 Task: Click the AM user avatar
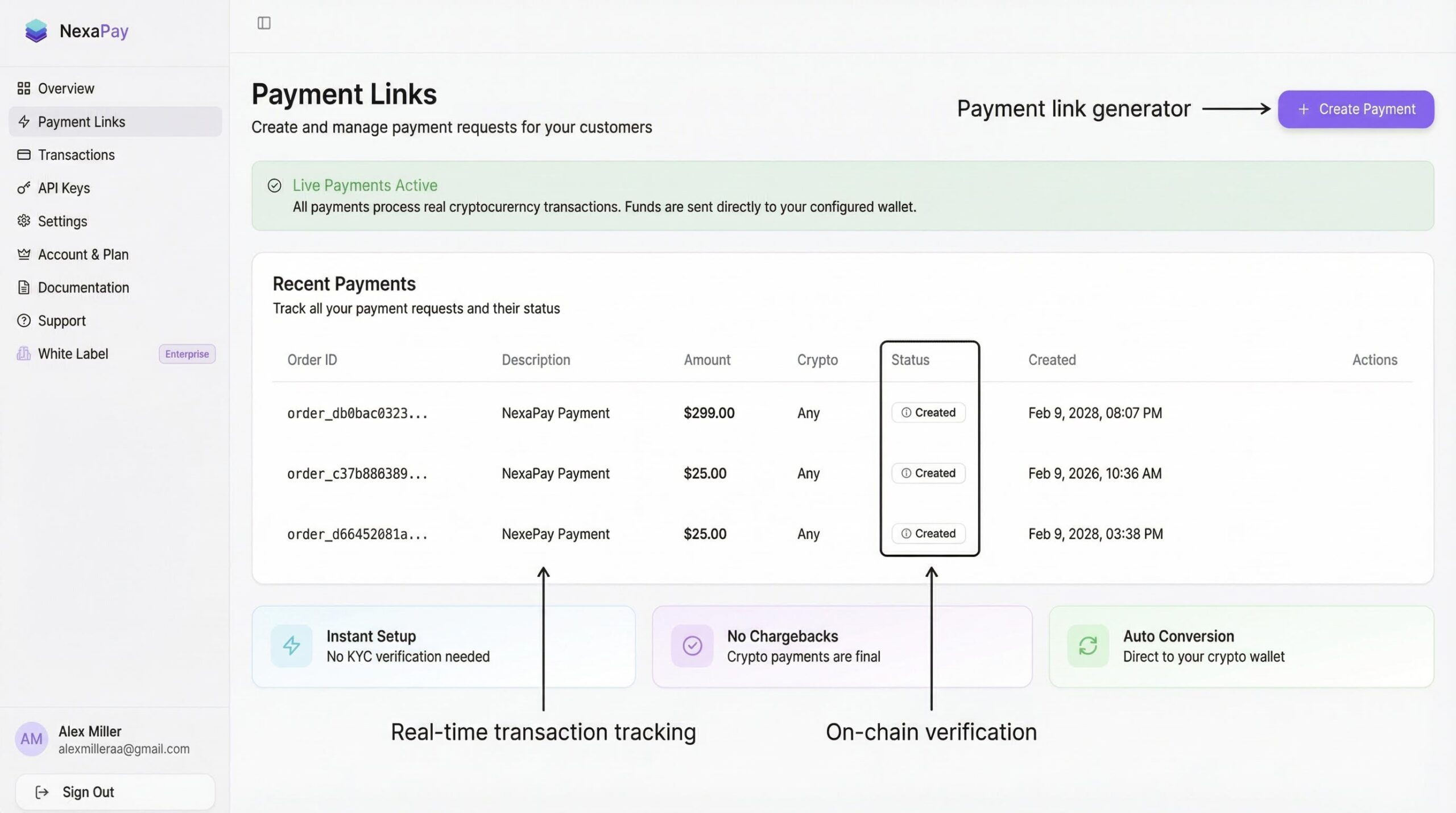pos(31,739)
